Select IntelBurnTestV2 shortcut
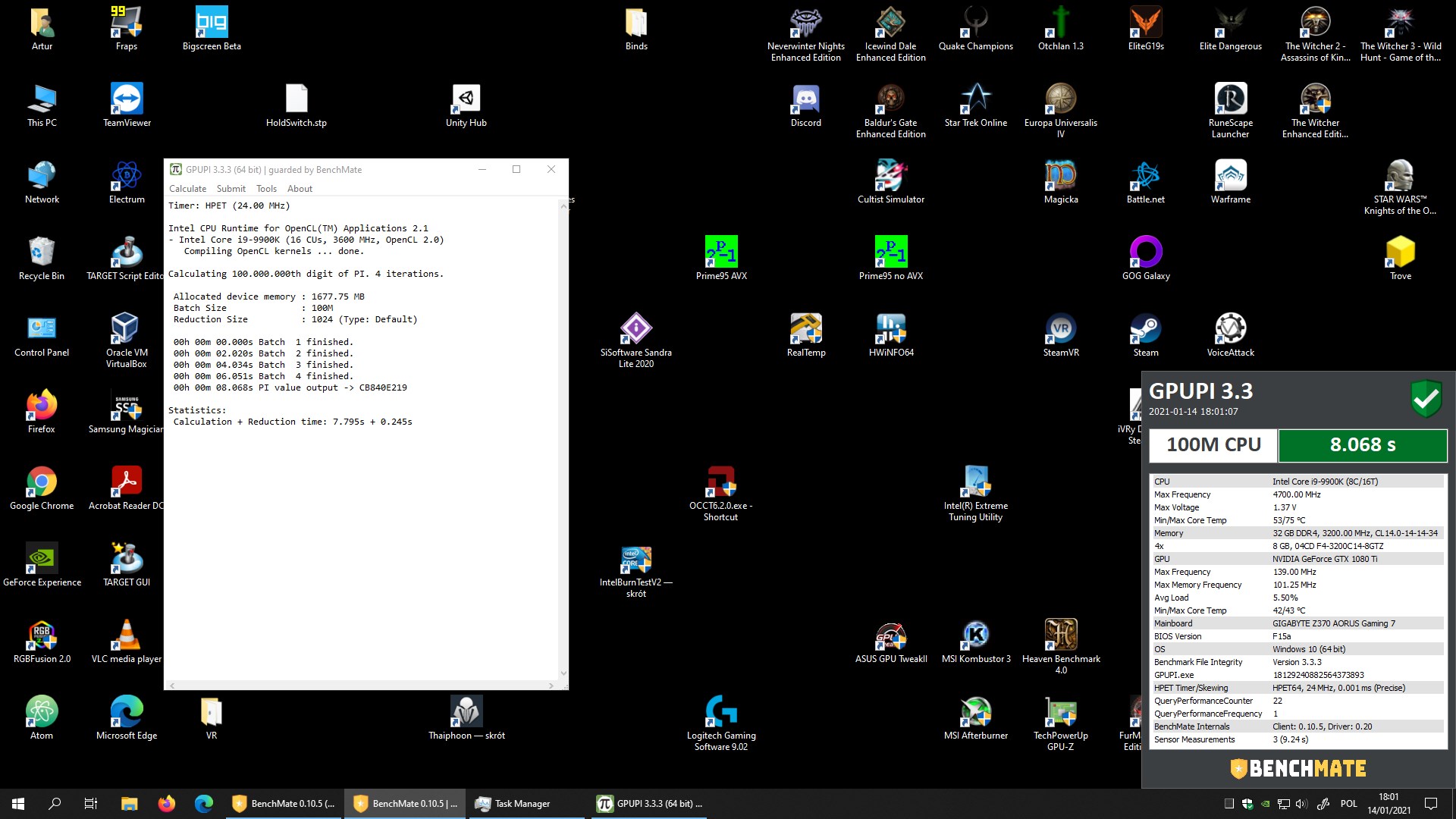This screenshot has height=819, width=1456. click(x=636, y=571)
